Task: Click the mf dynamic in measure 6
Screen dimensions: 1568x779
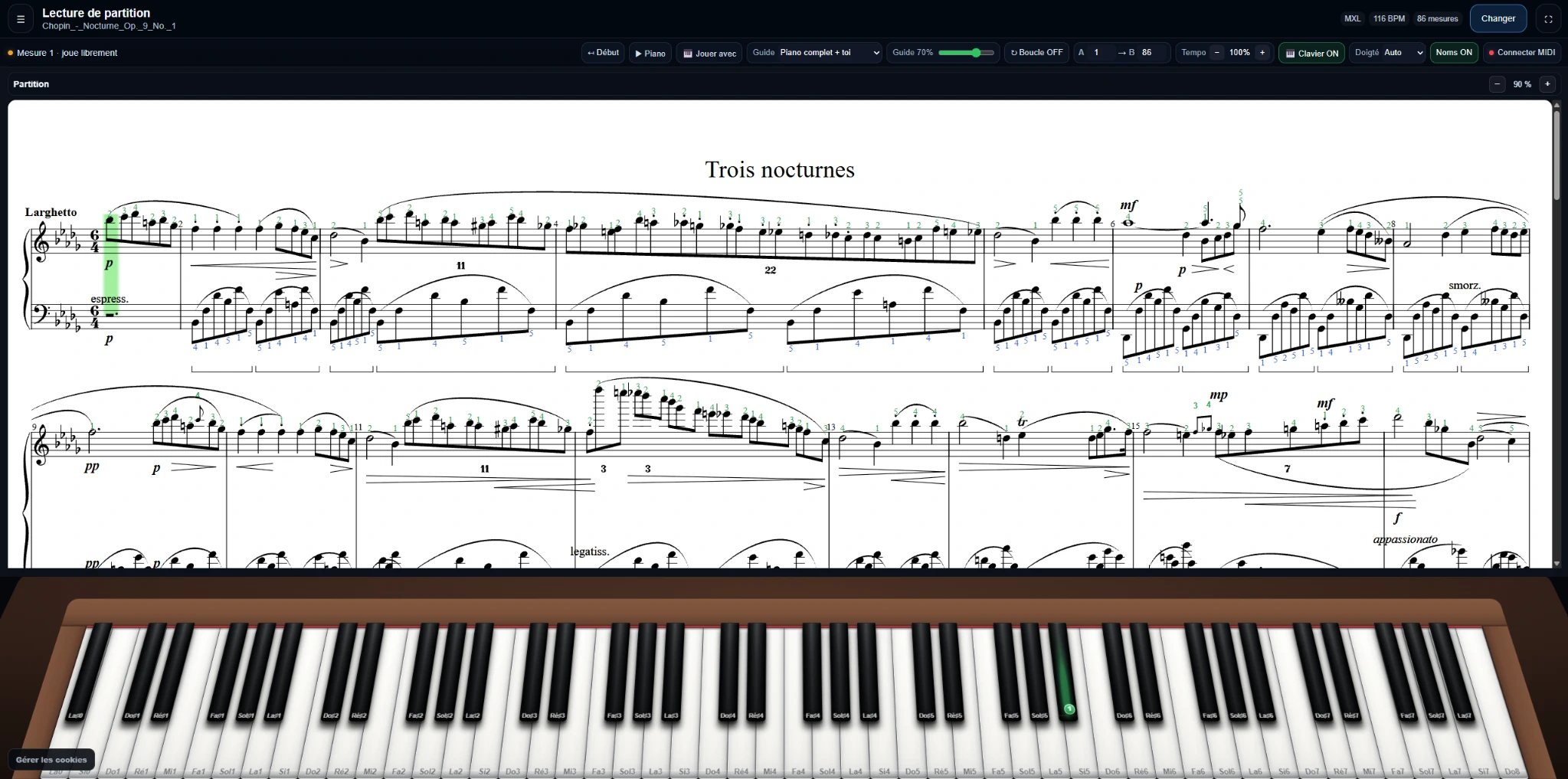Action: point(1128,205)
